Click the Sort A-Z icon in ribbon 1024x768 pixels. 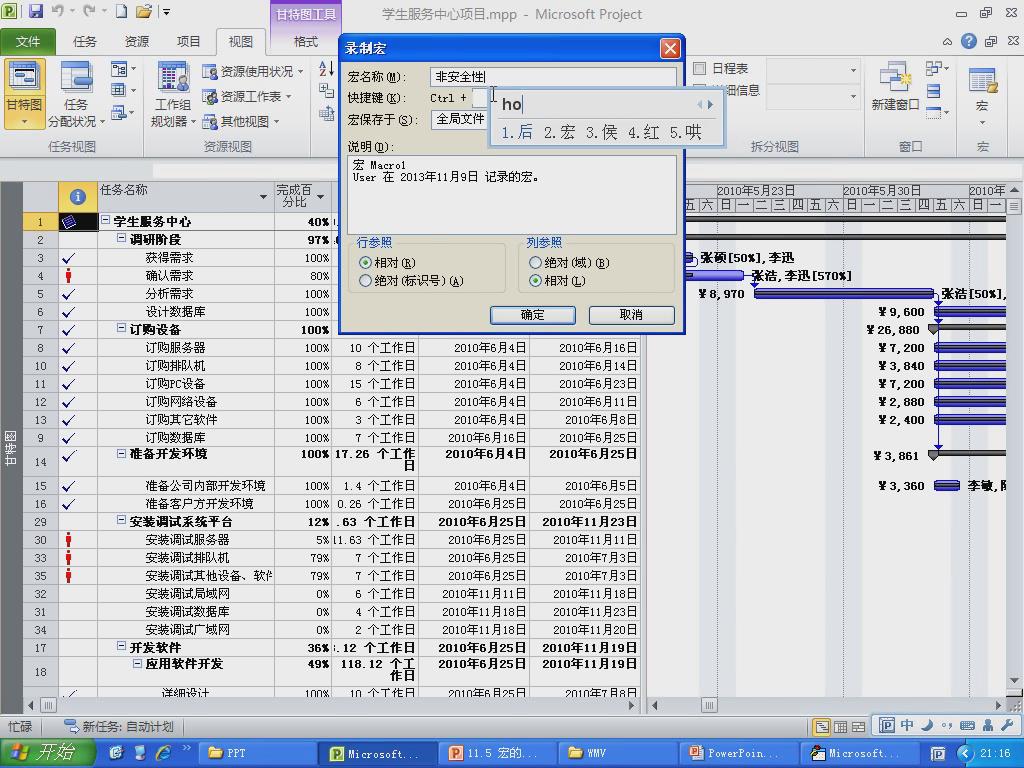point(326,69)
